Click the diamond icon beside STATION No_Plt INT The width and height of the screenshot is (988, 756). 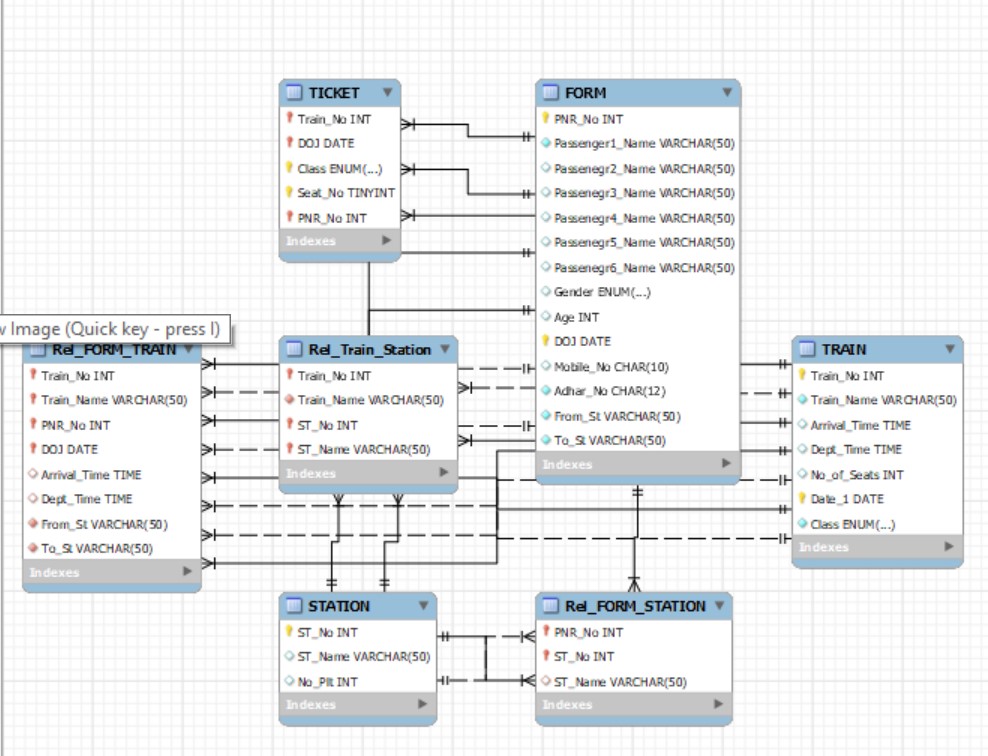click(x=289, y=681)
